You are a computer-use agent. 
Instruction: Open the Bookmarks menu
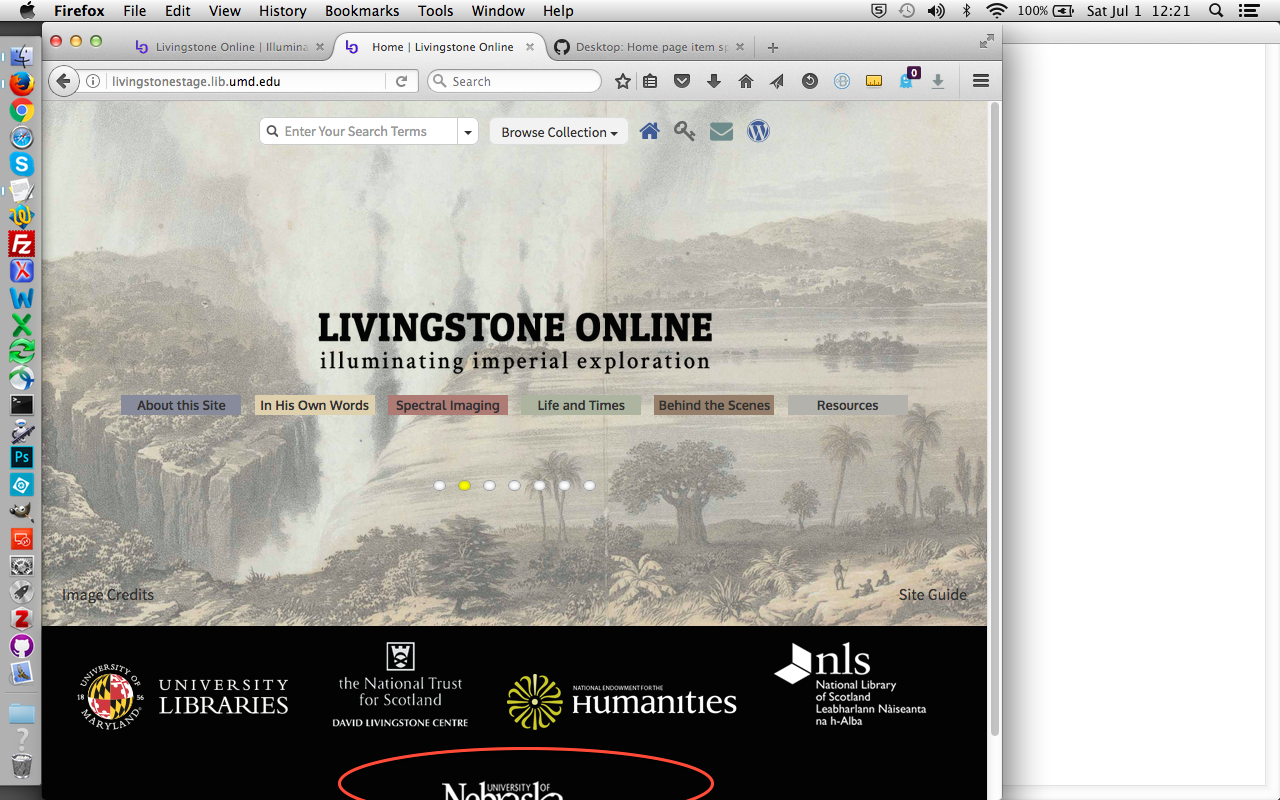[x=362, y=11]
